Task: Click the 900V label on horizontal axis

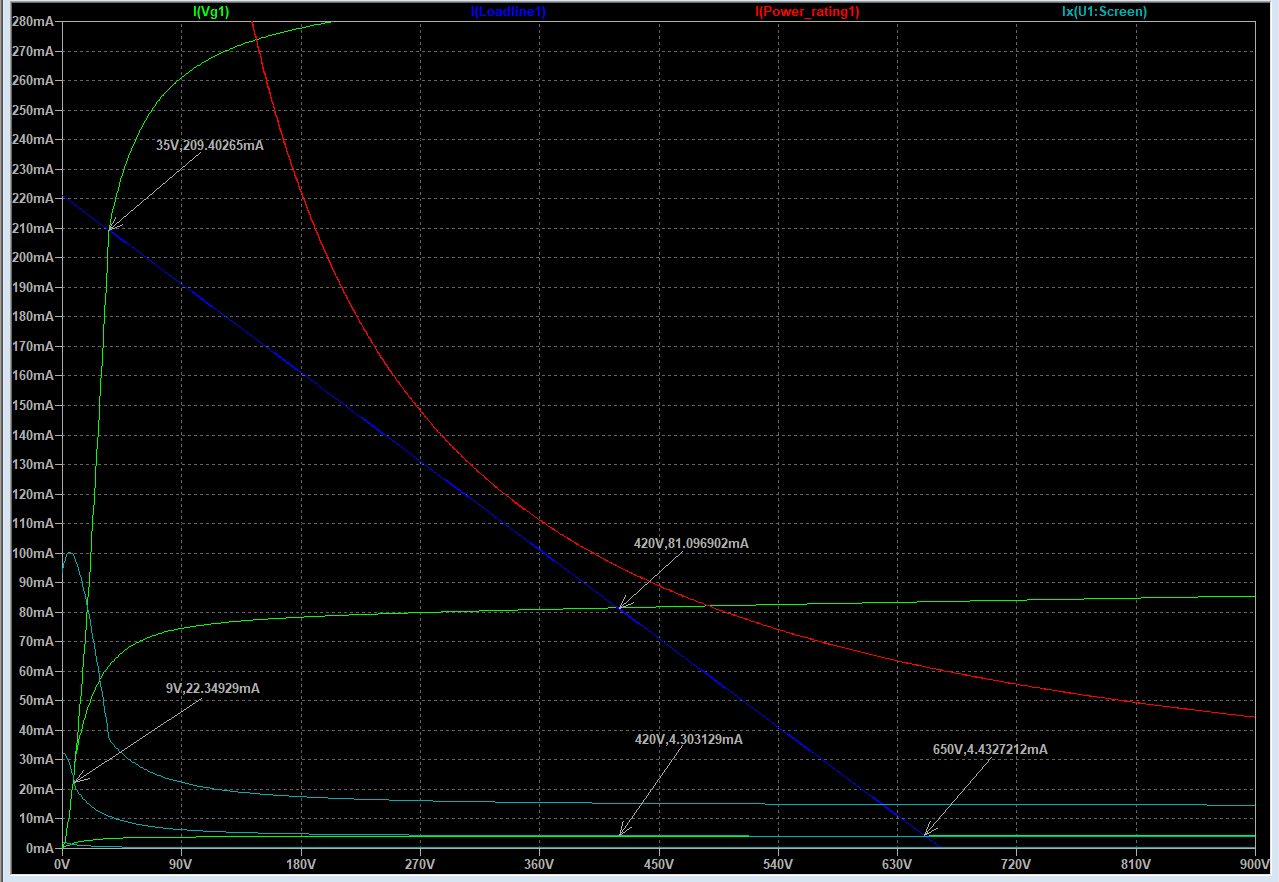Action: coord(1254,864)
